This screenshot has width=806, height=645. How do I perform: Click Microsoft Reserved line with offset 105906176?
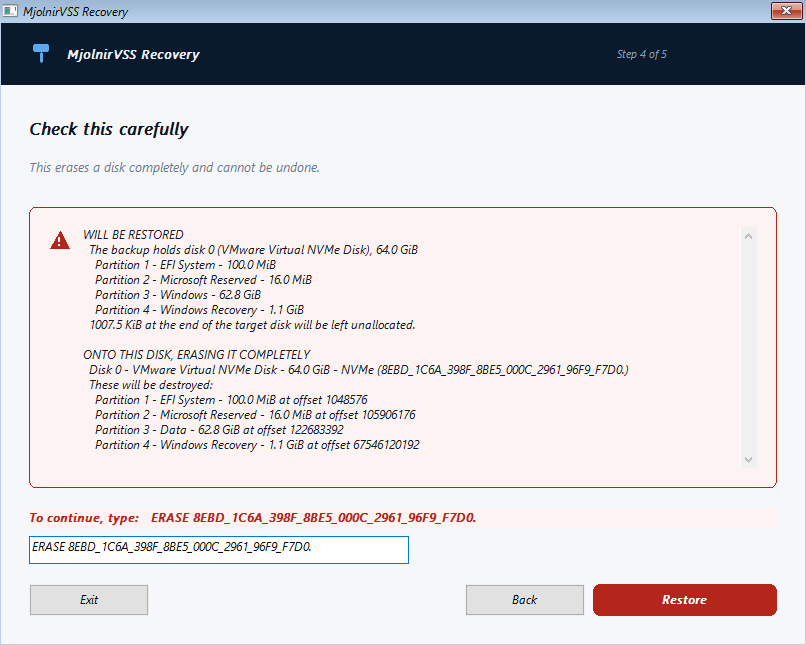coord(255,415)
